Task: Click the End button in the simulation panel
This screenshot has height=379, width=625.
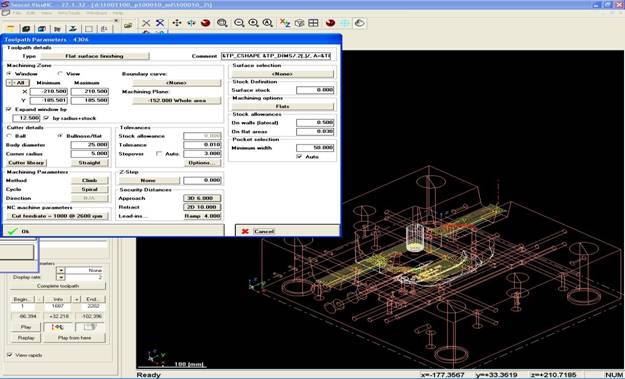Action: 93,299
